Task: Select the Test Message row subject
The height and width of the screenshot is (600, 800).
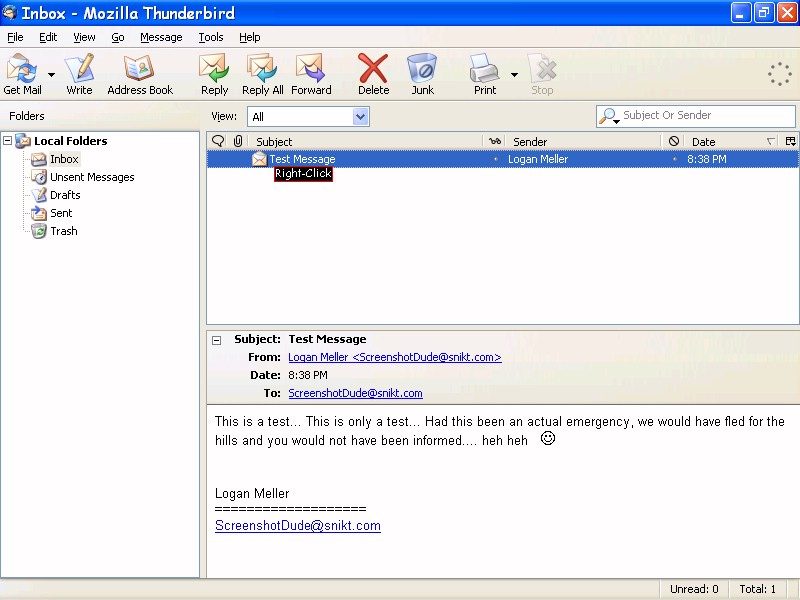Action: [302, 159]
